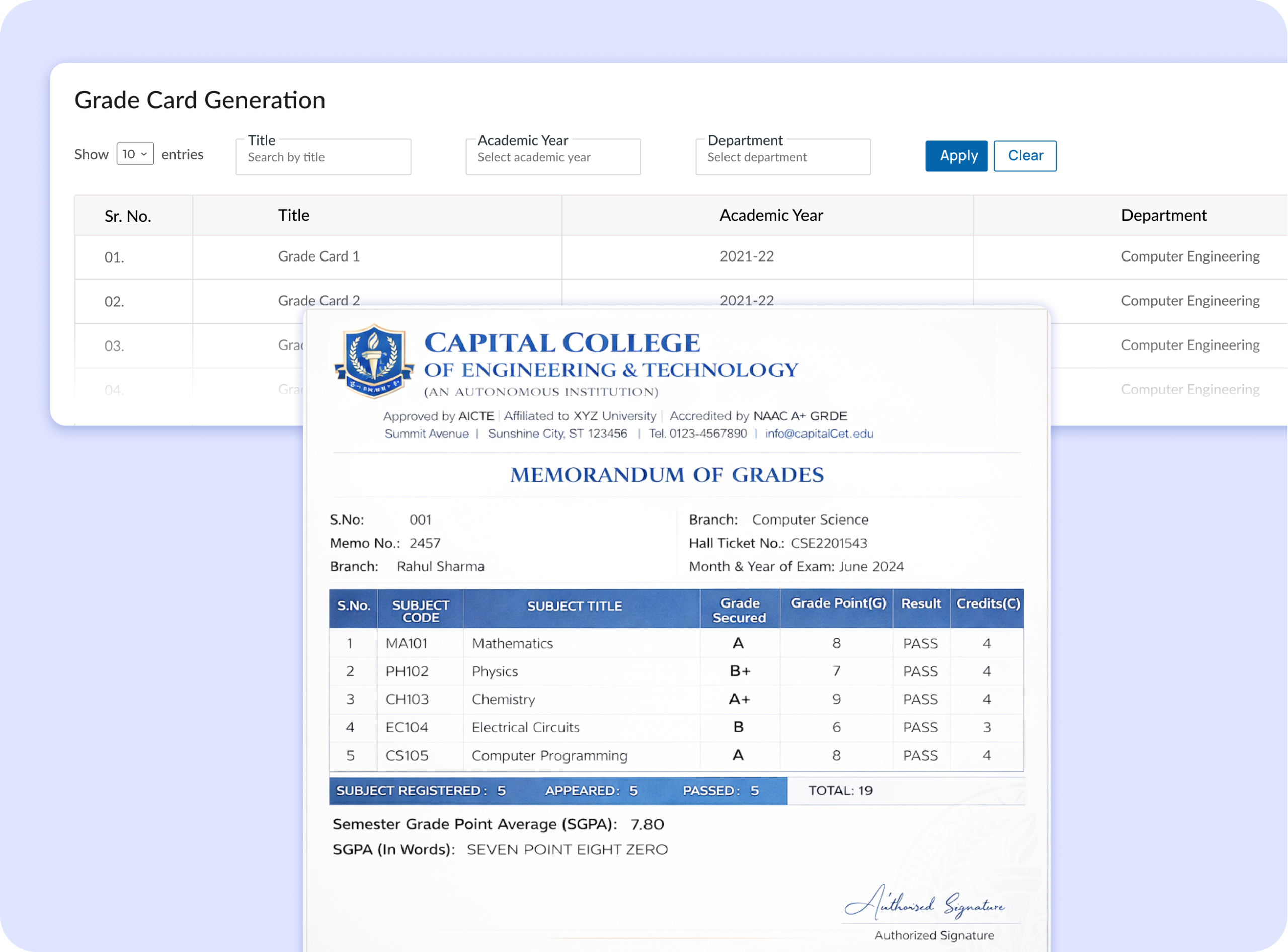Open the Academic Year select dropdown
This screenshot has width=1288, height=952.
tap(553, 157)
